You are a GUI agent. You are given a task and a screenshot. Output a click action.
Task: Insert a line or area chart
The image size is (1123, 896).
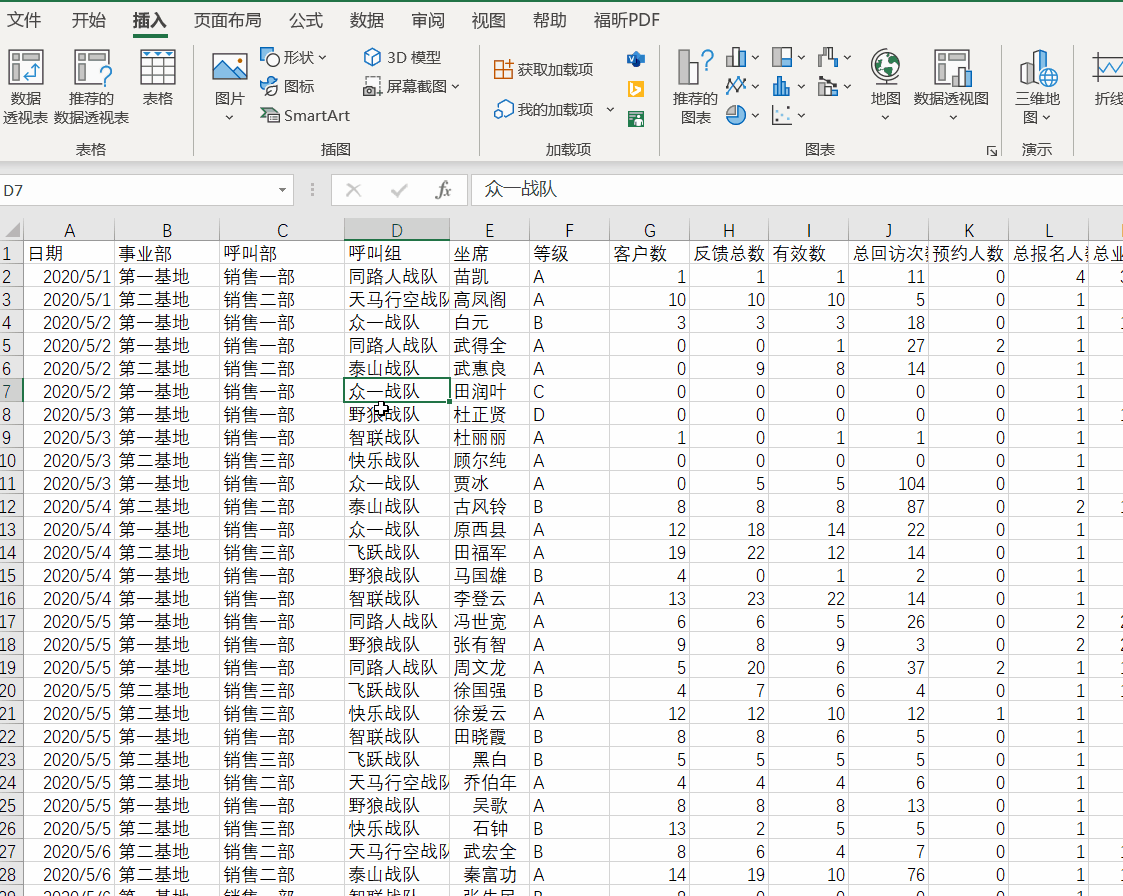736,87
